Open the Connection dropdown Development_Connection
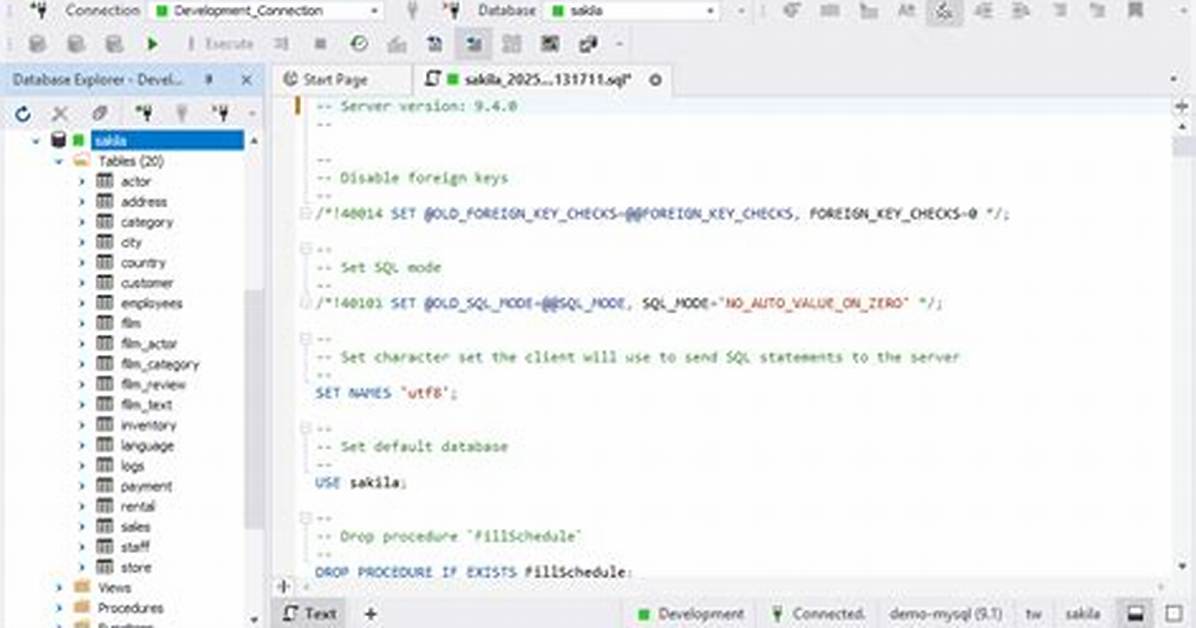Screen dimensions: 1196x628 pyautogui.click(x=268, y=11)
